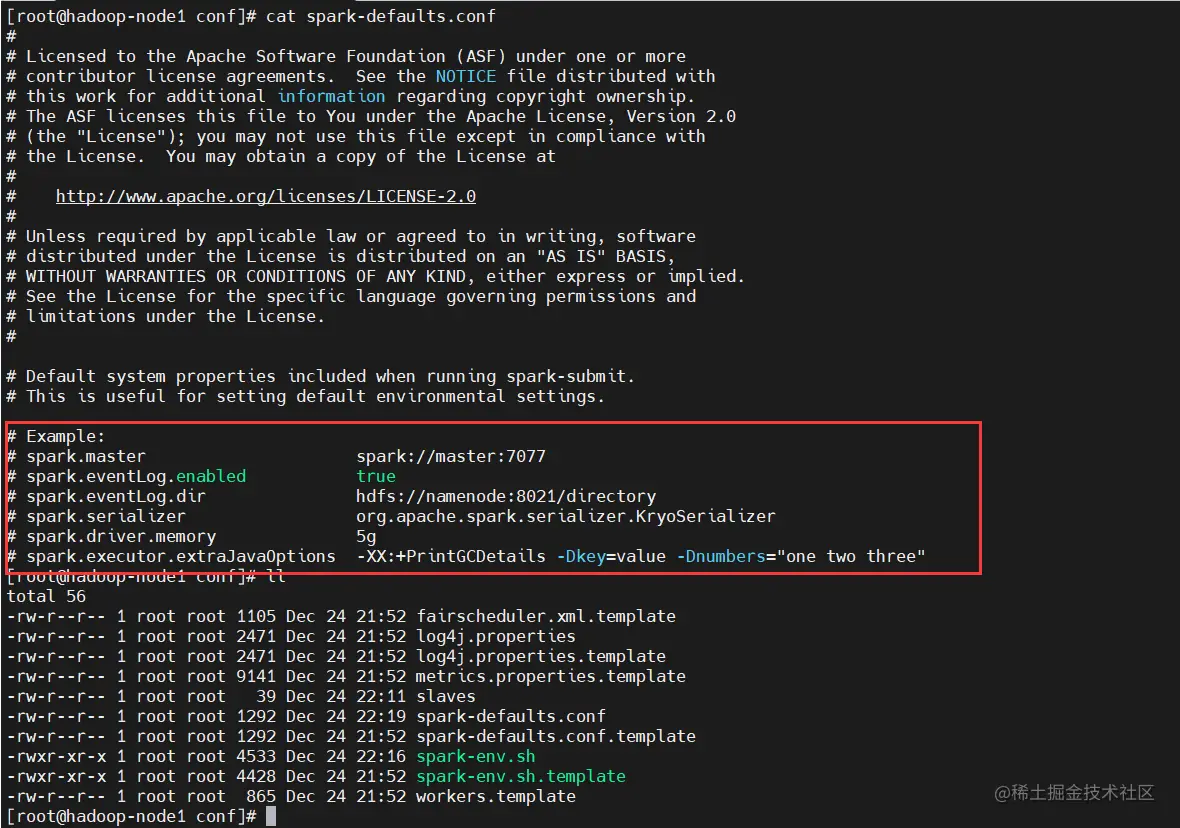The width and height of the screenshot is (1180, 828).
Task: Click 'Default system properties' comment line
Action: (x=321, y=376)
